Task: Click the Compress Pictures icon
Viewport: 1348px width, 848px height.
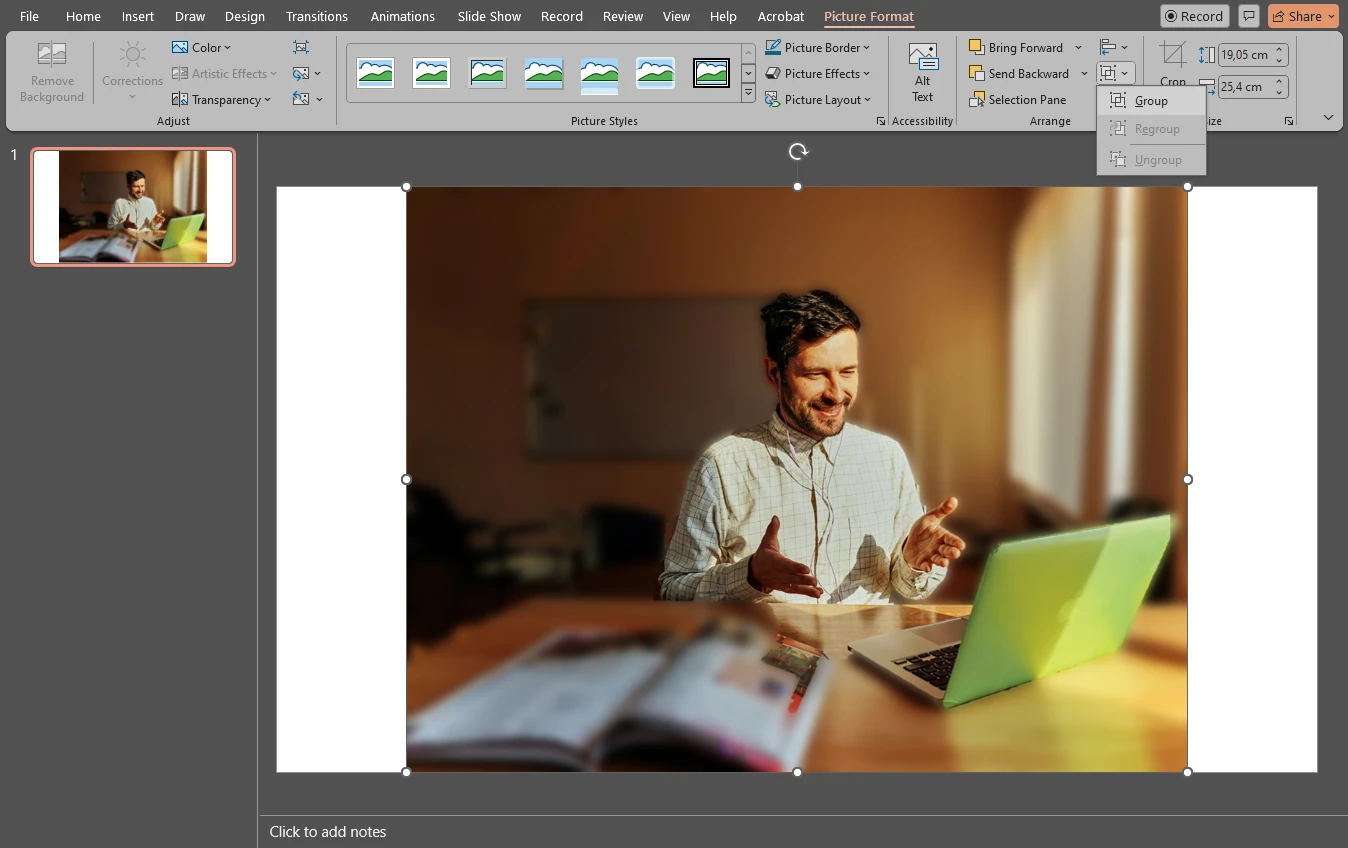Action: point(301,47)
